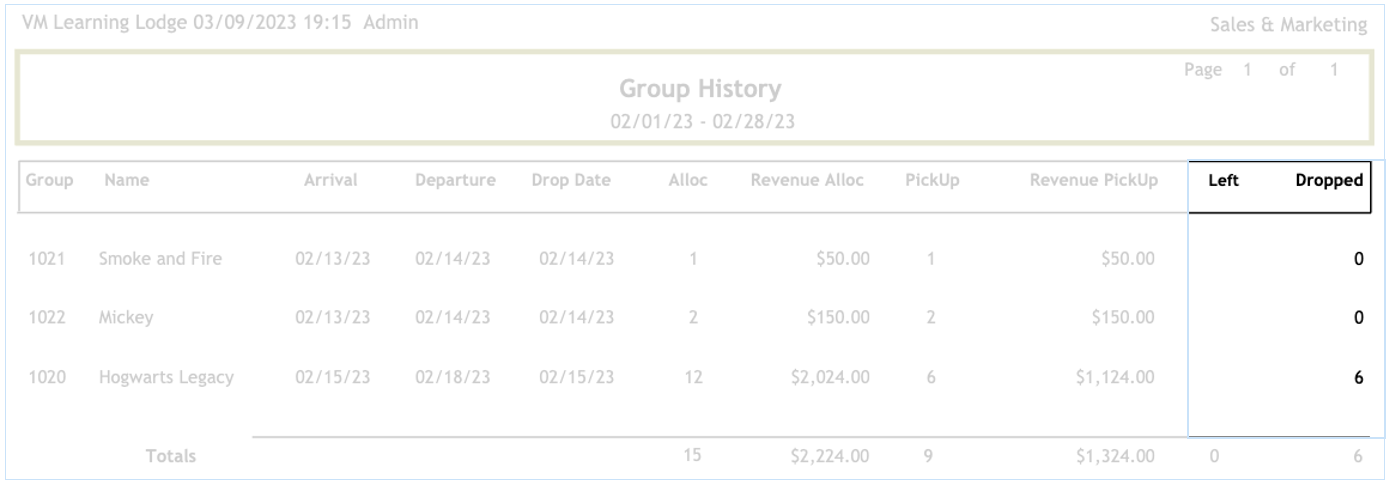1391x486 pixels.
Task: Click the Left column header
Action: tap(1225, 182)
